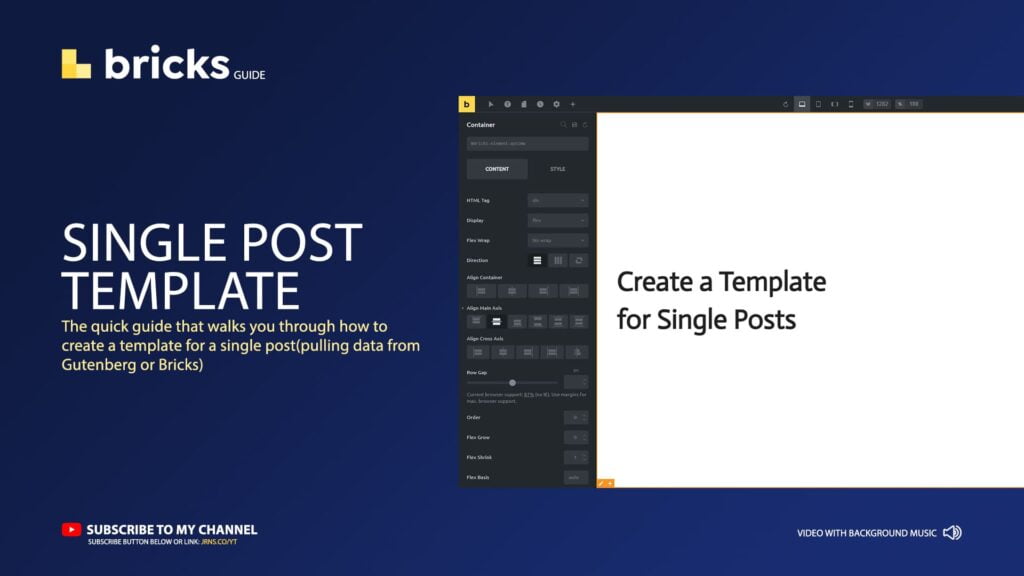Switch to the desktop breakpoint icon

tap(802, 104)
